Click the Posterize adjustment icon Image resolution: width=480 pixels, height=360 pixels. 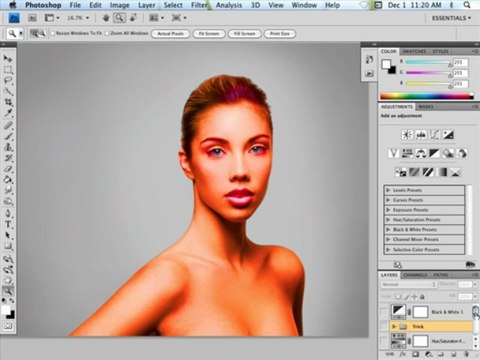tap(414, 172)
